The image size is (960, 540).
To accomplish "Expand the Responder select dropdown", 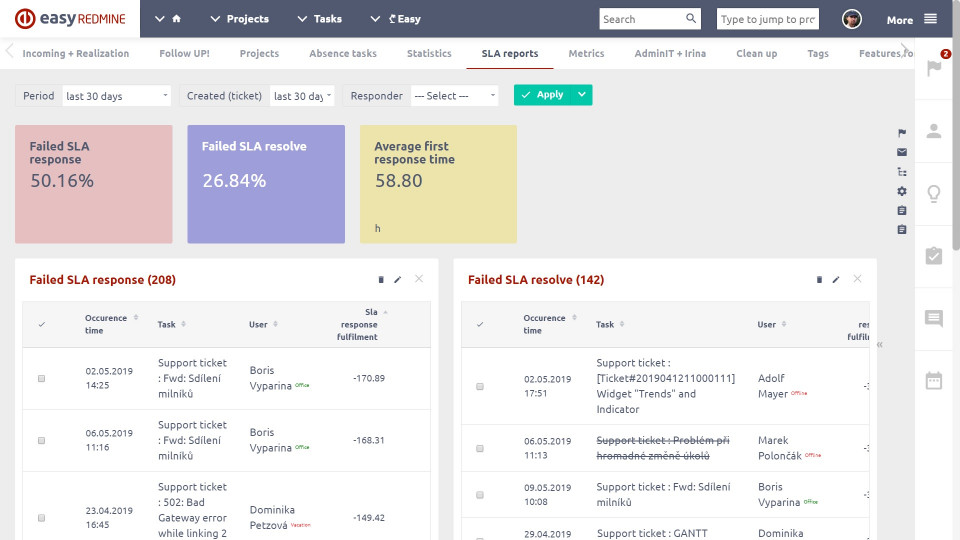I will click(x=453, y=96).
